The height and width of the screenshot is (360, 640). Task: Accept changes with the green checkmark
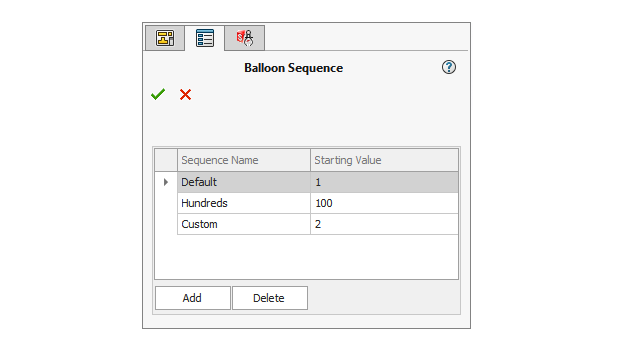158,94
